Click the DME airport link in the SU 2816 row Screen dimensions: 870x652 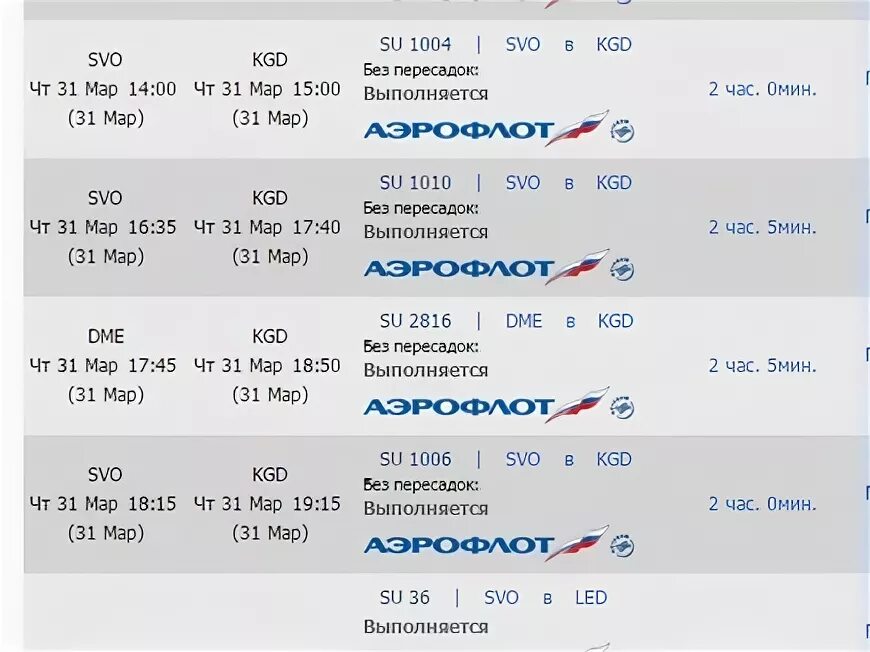524,321
